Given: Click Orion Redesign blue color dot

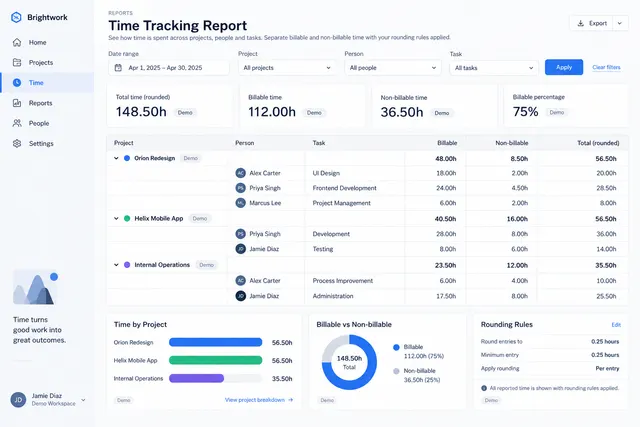Looking at the screenshot, I should point(127,158).
